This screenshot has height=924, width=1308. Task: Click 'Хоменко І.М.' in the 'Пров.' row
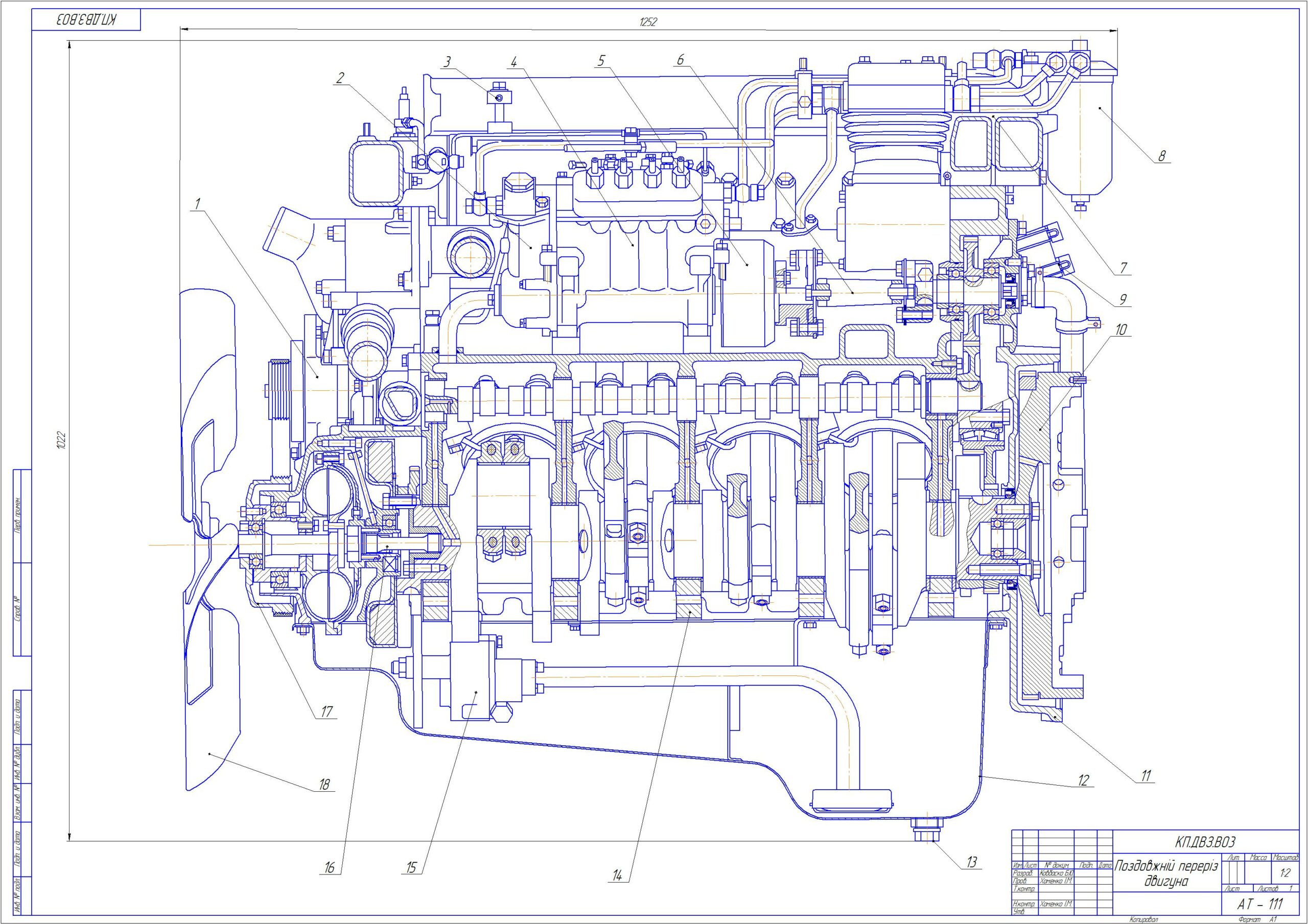1056,881
